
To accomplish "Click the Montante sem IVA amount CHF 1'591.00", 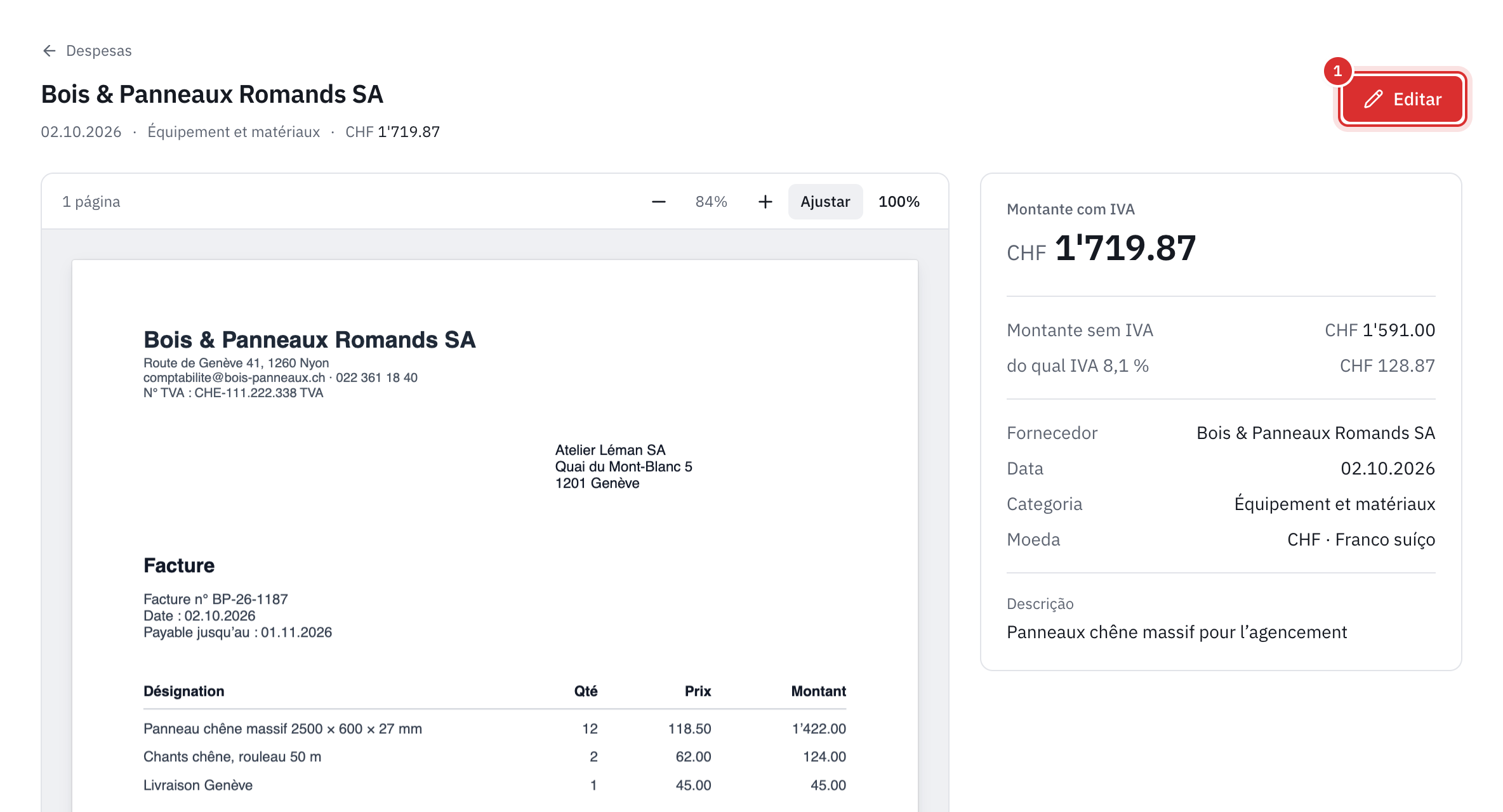I will pyautogui.click(x=1380, y=330).
